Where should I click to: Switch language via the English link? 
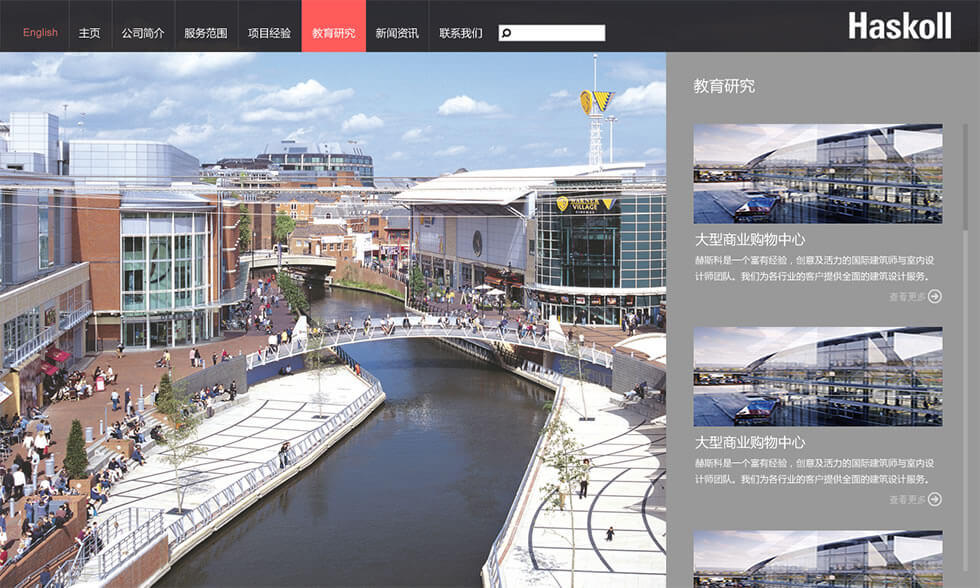coord(40,32)
